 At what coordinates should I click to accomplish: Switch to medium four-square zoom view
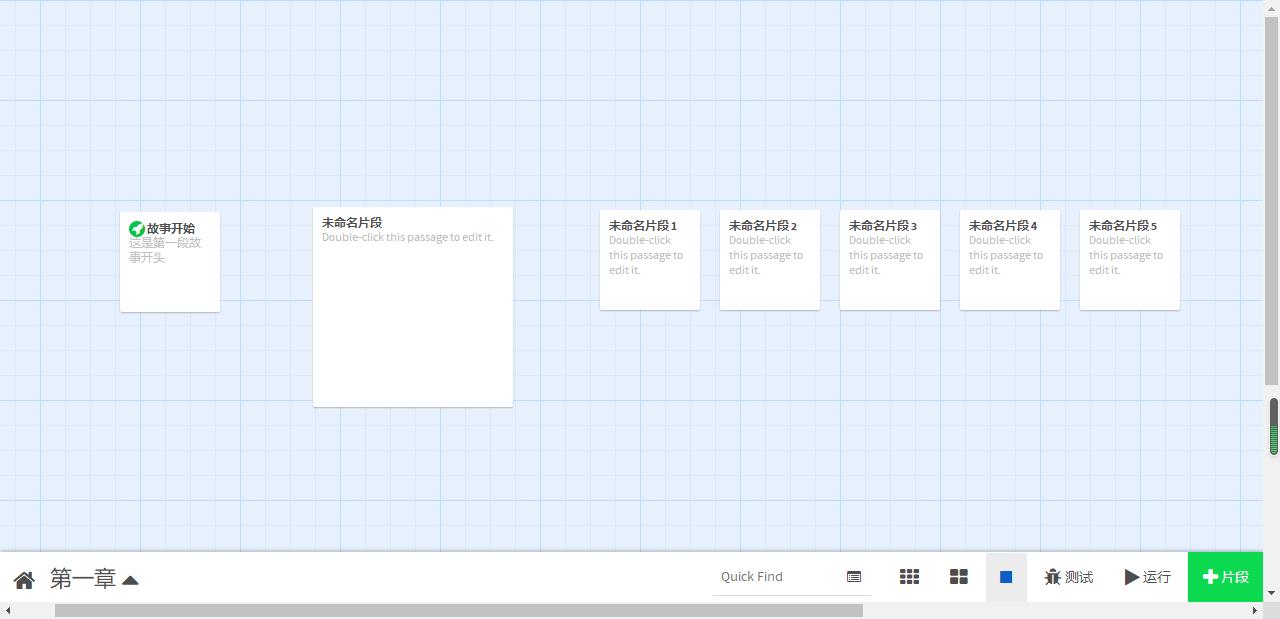(958, 577)
